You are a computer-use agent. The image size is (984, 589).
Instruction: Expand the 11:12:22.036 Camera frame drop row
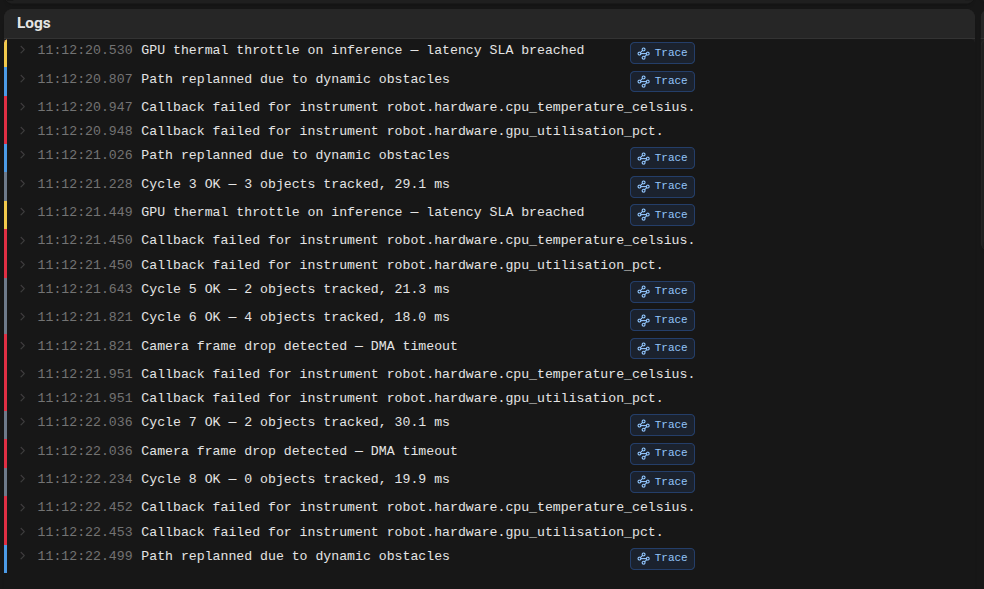tap(23, 450)
